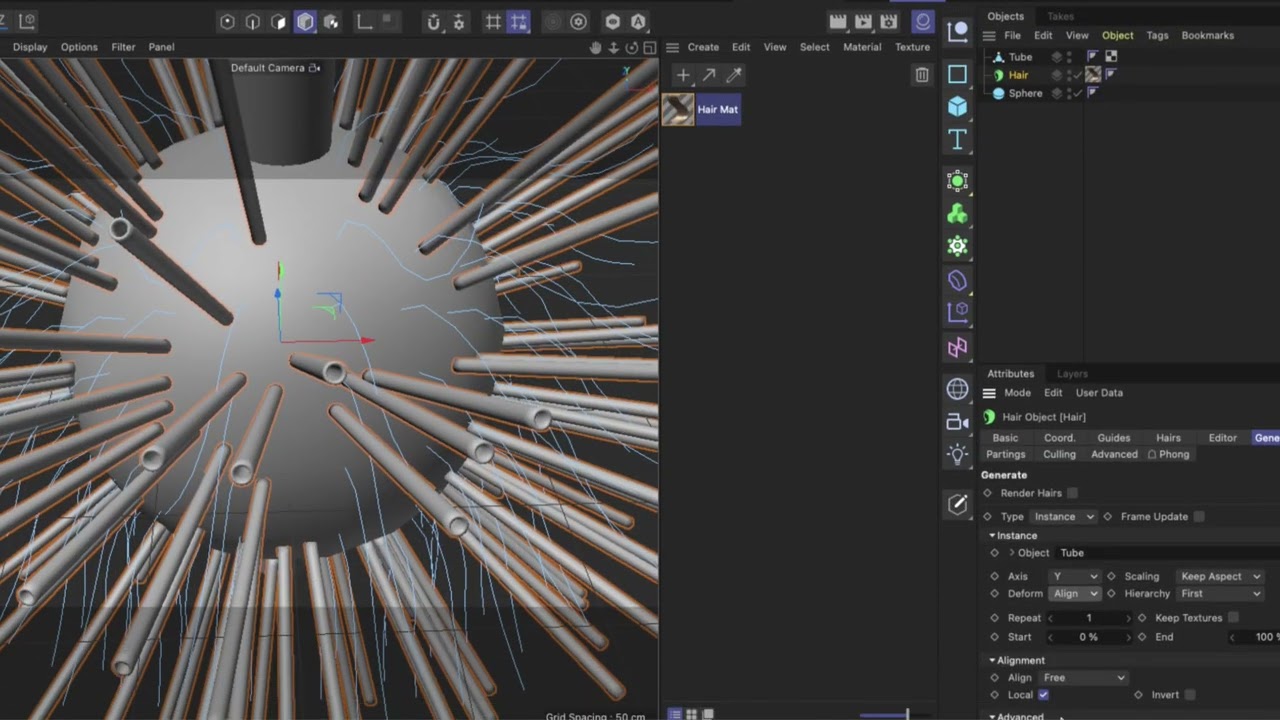Collapse the Instance section
Viewport: 1280px width, 720px height.
[993, 536]
